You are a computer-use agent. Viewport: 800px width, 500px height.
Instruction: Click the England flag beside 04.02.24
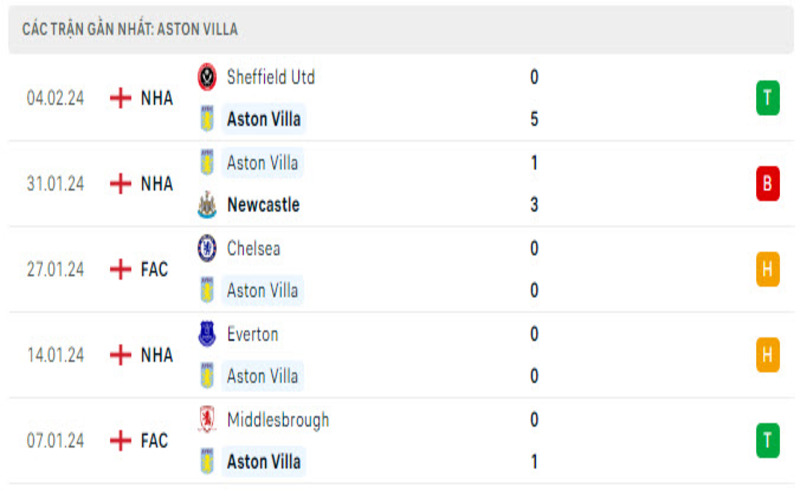[x=121, y=98]
